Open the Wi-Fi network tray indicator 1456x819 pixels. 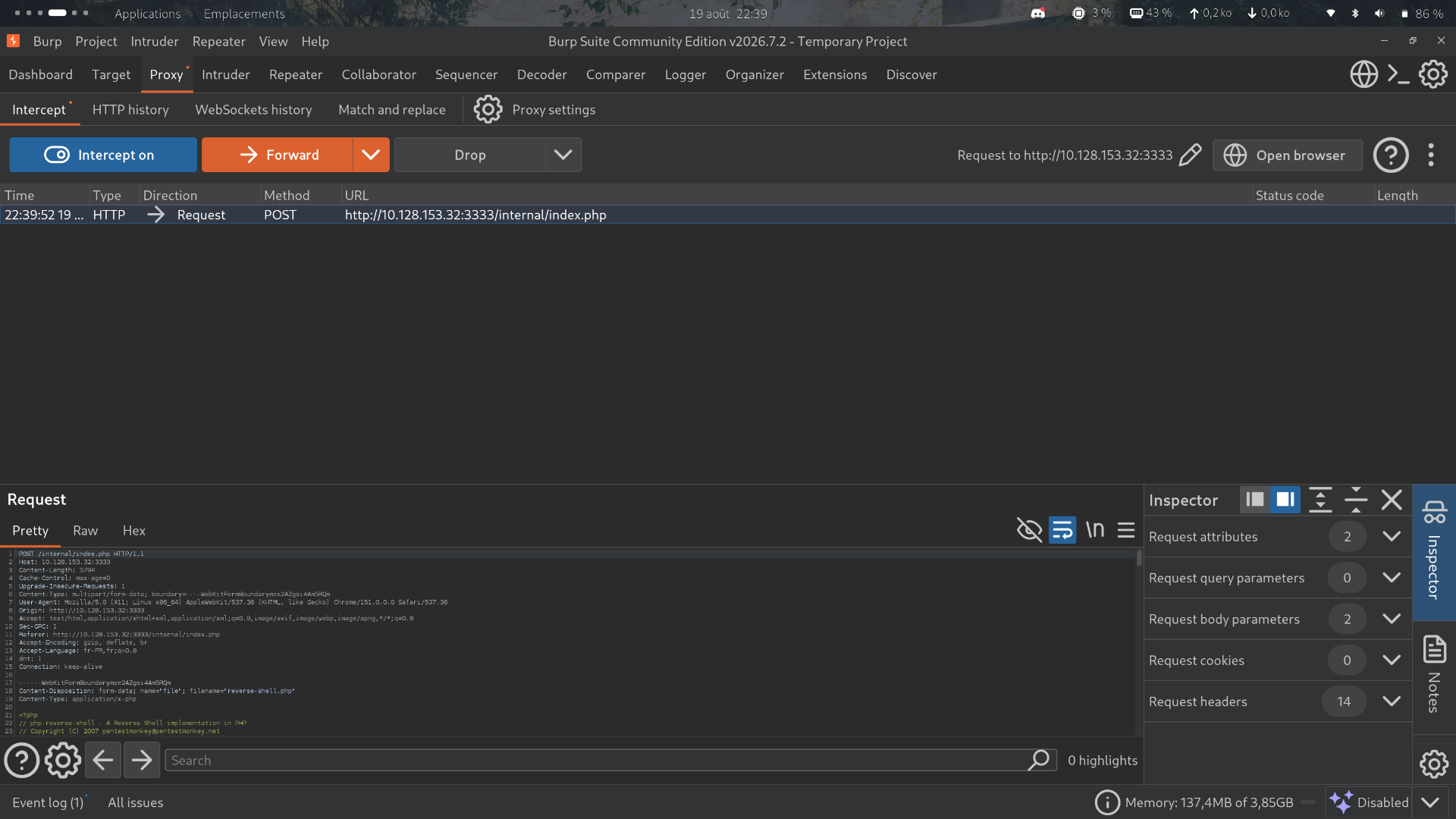click(1331, 13)
